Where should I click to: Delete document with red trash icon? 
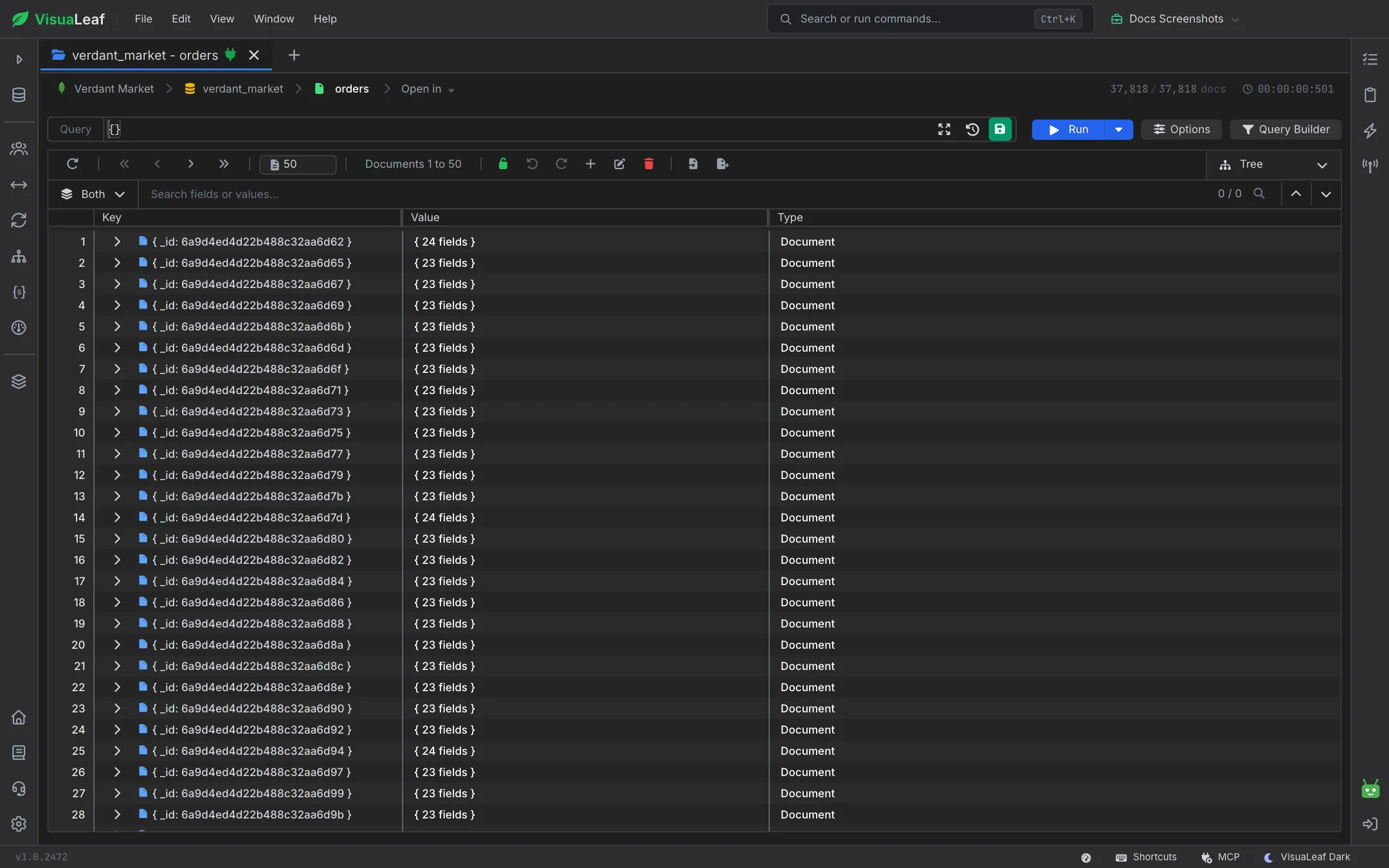pos(649,164)
